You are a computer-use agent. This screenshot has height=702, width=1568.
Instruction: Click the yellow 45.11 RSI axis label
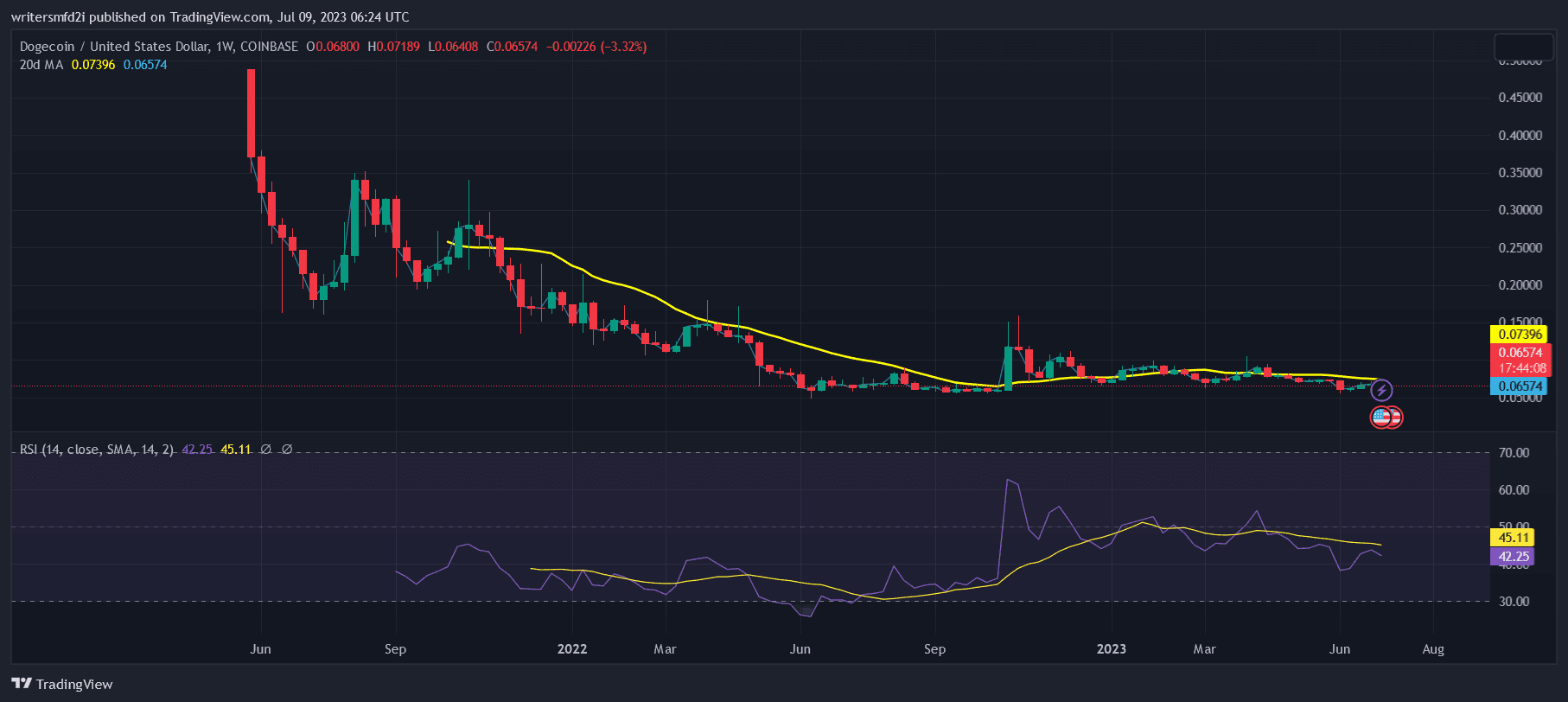tap(1514, 538)
